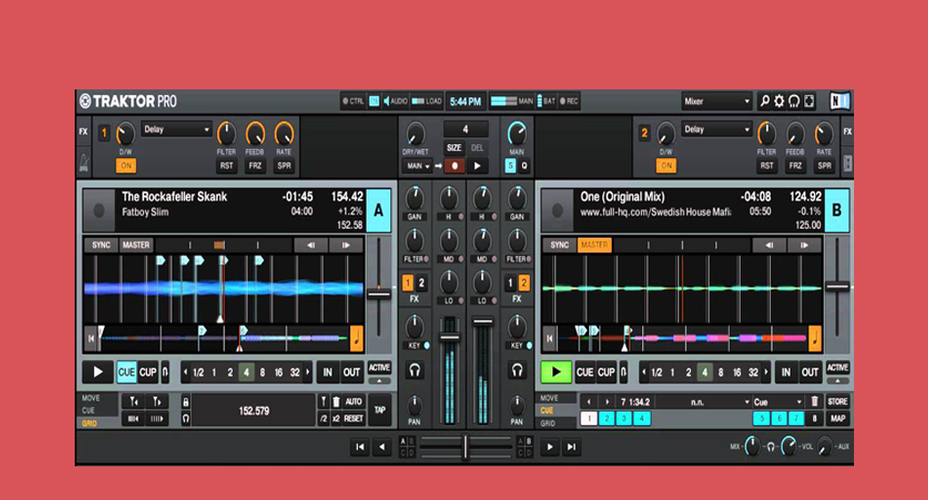
Task: Move Deck A grid left icon
Action: point(134,402)
